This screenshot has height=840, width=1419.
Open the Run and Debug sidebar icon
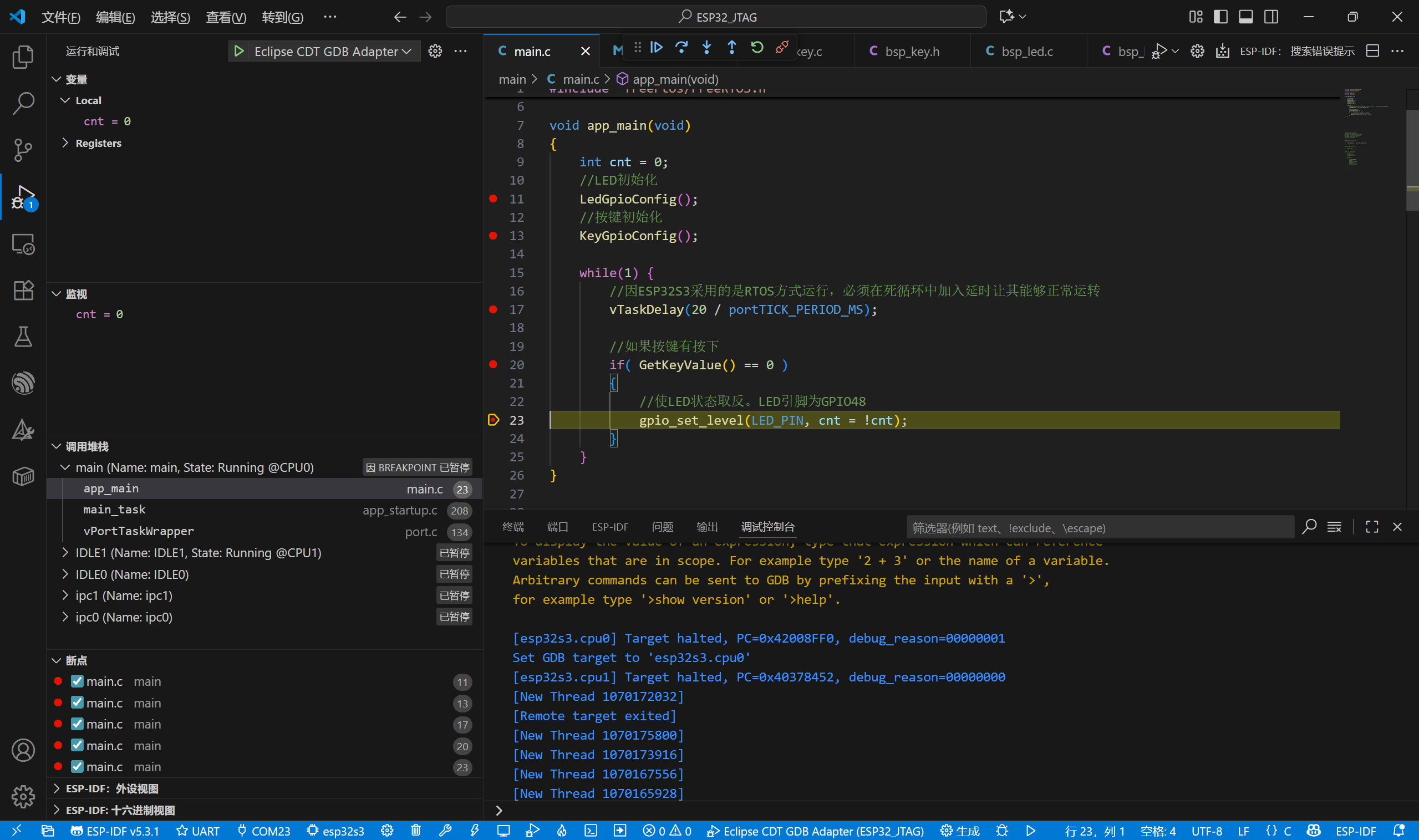click(x=23, y=197)
